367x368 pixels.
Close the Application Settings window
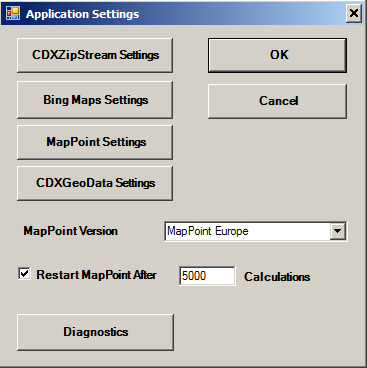pos(353,14)
